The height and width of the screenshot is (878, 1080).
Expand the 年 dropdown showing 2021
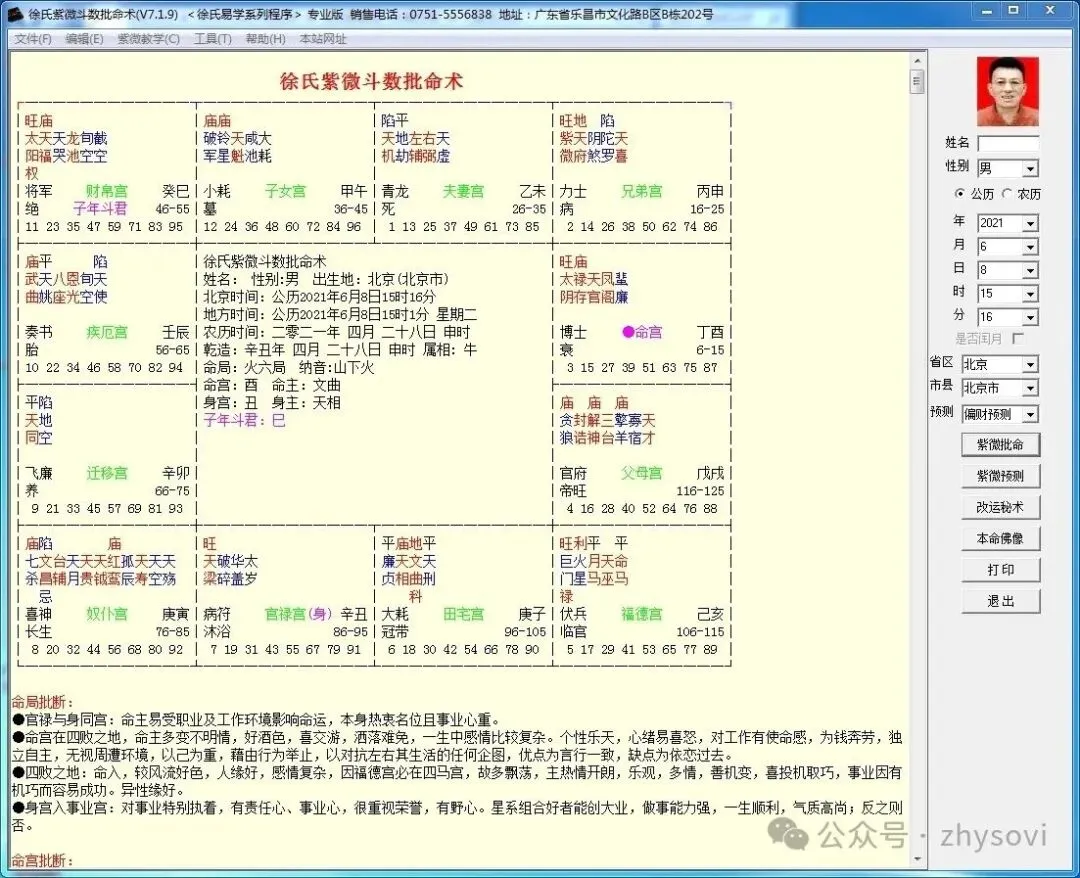tap(1030, 223)
